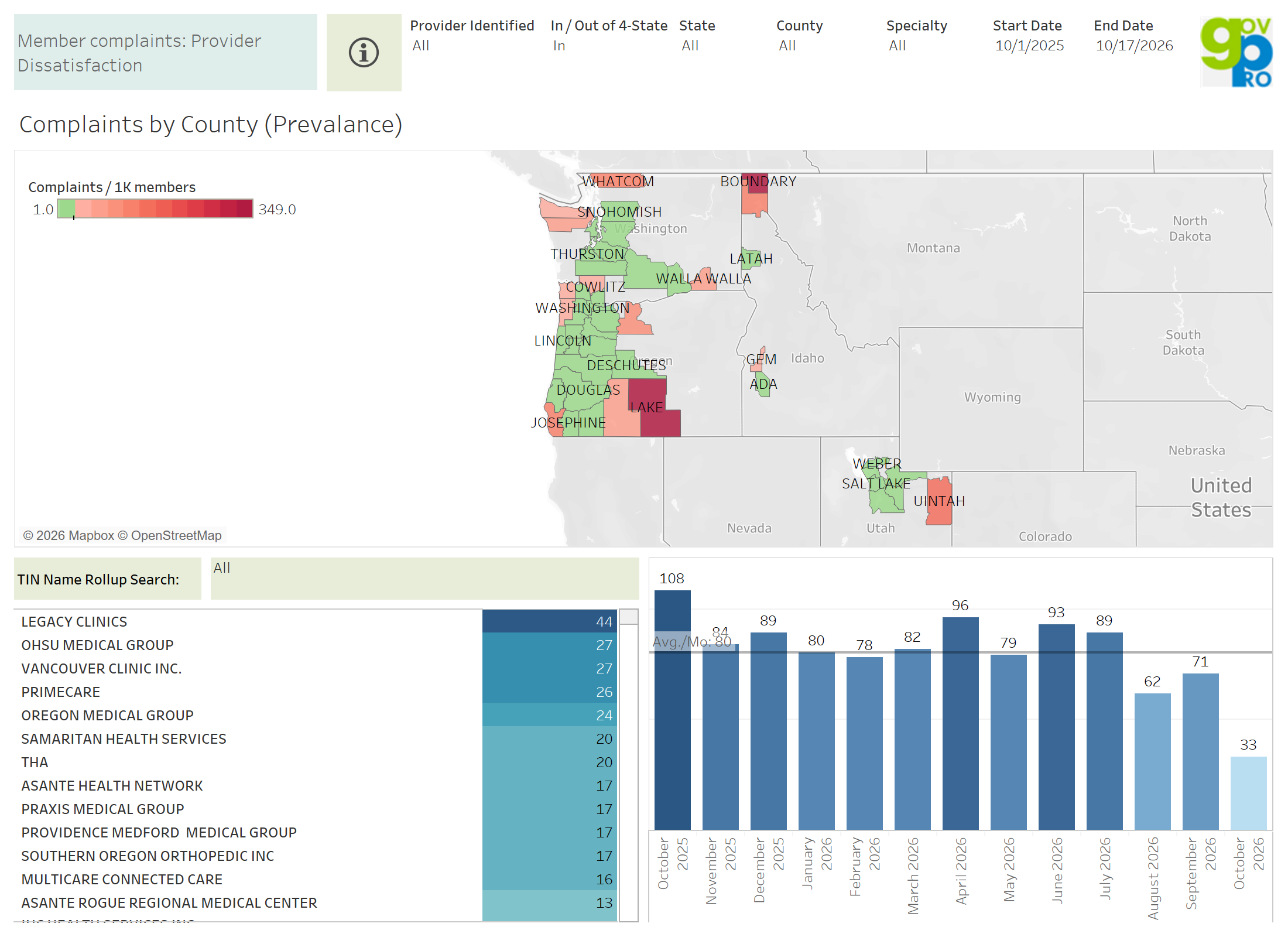This screenshot has width=1288, height=937.
Task: Click the GOBHI logo icon
Action: 1236,52
